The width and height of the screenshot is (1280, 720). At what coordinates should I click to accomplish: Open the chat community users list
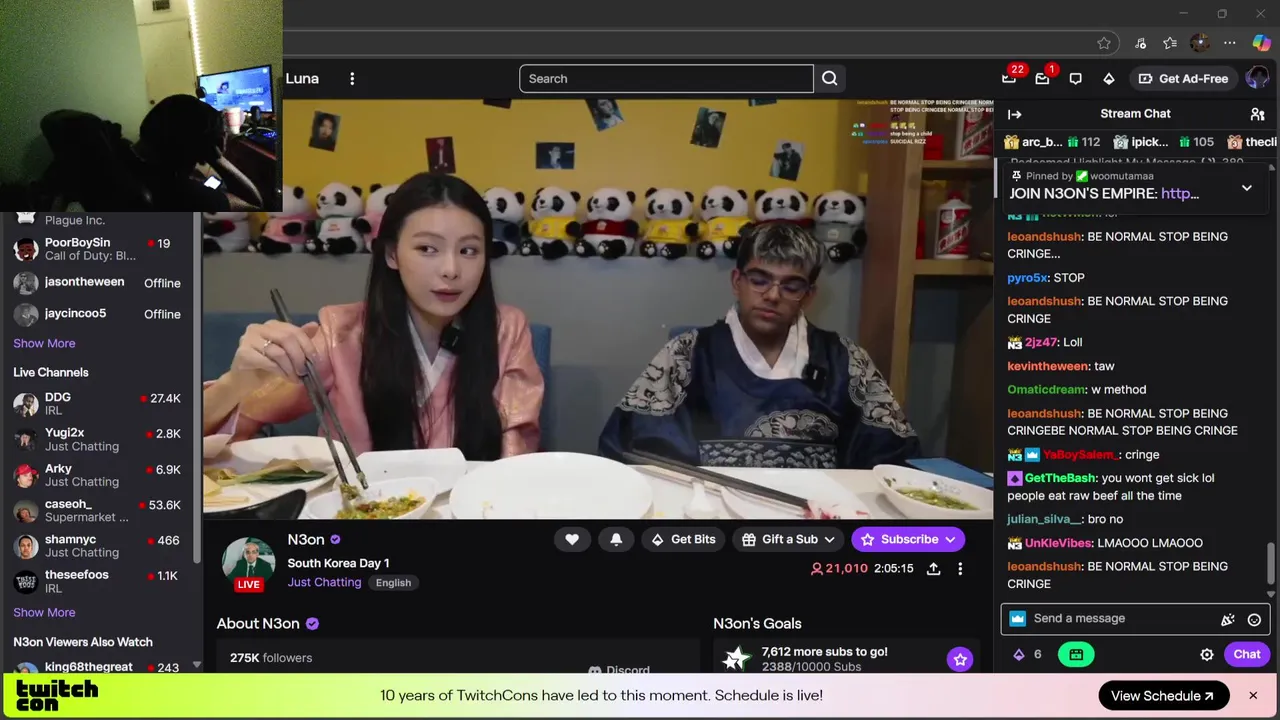click(x=1257, y=114)
